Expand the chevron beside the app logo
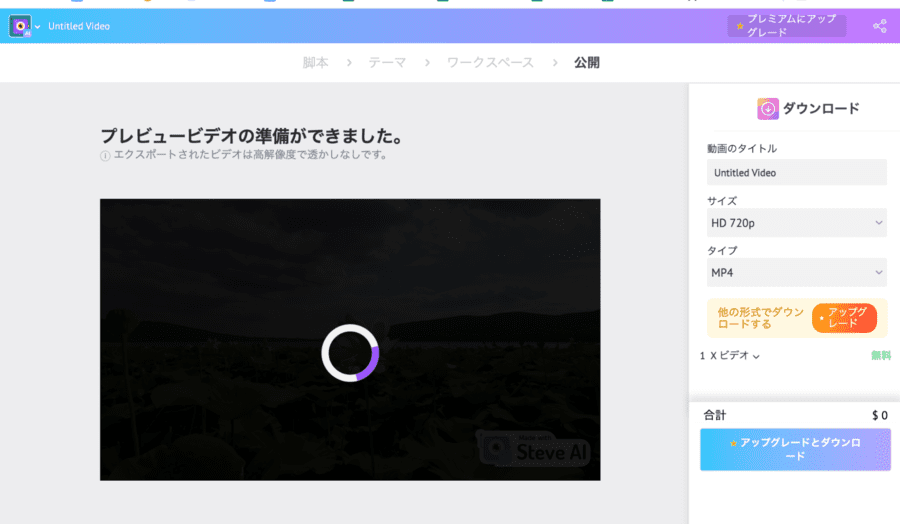The image size is (900, 524). point(38,27)
